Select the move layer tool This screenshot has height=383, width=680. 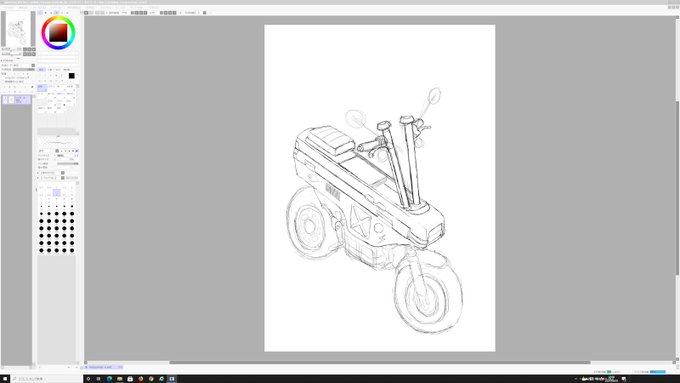click(x=39, y=81)
